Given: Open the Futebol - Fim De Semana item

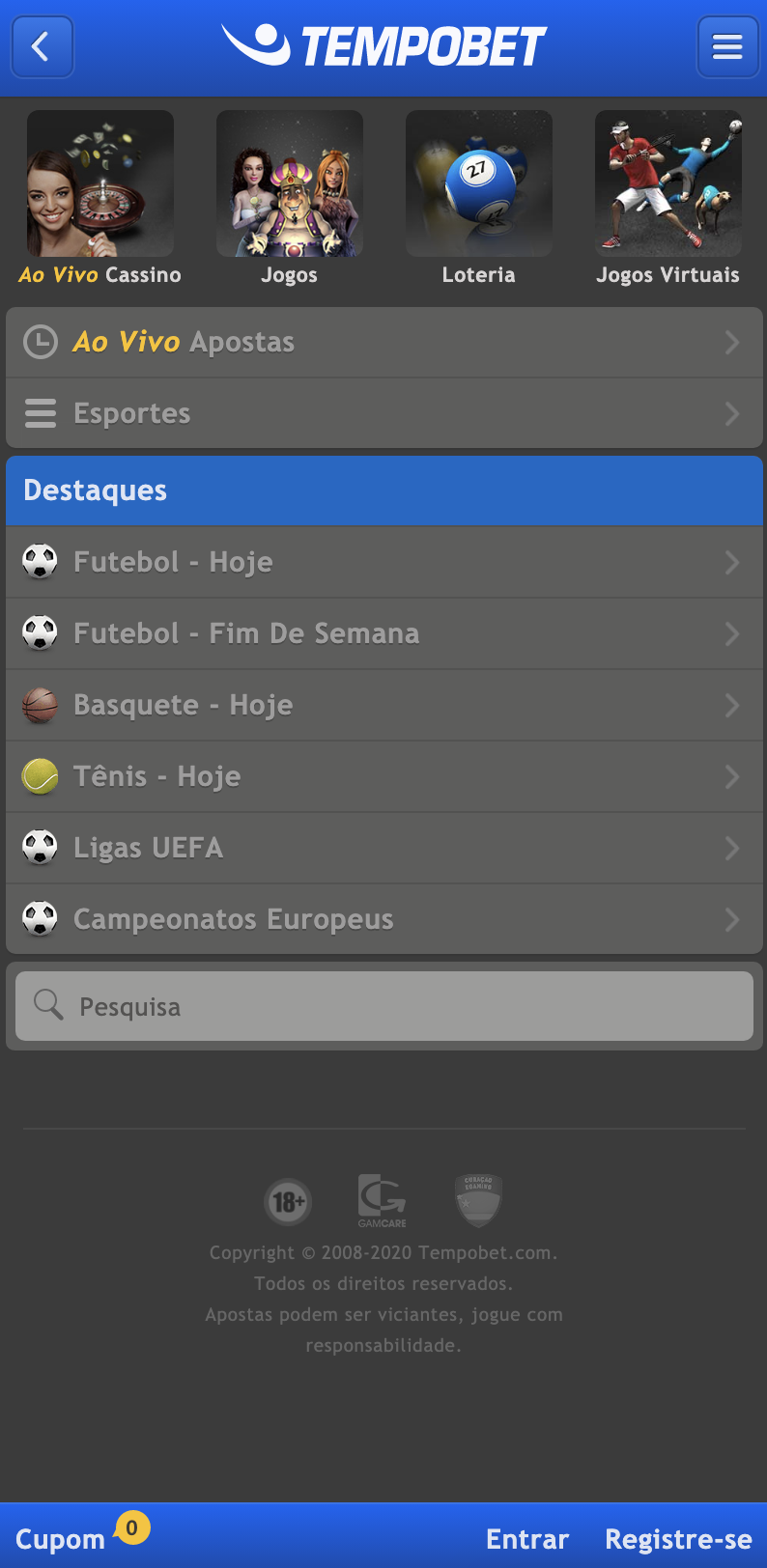Looking at the screenshot, I should (x=384, y=633).
